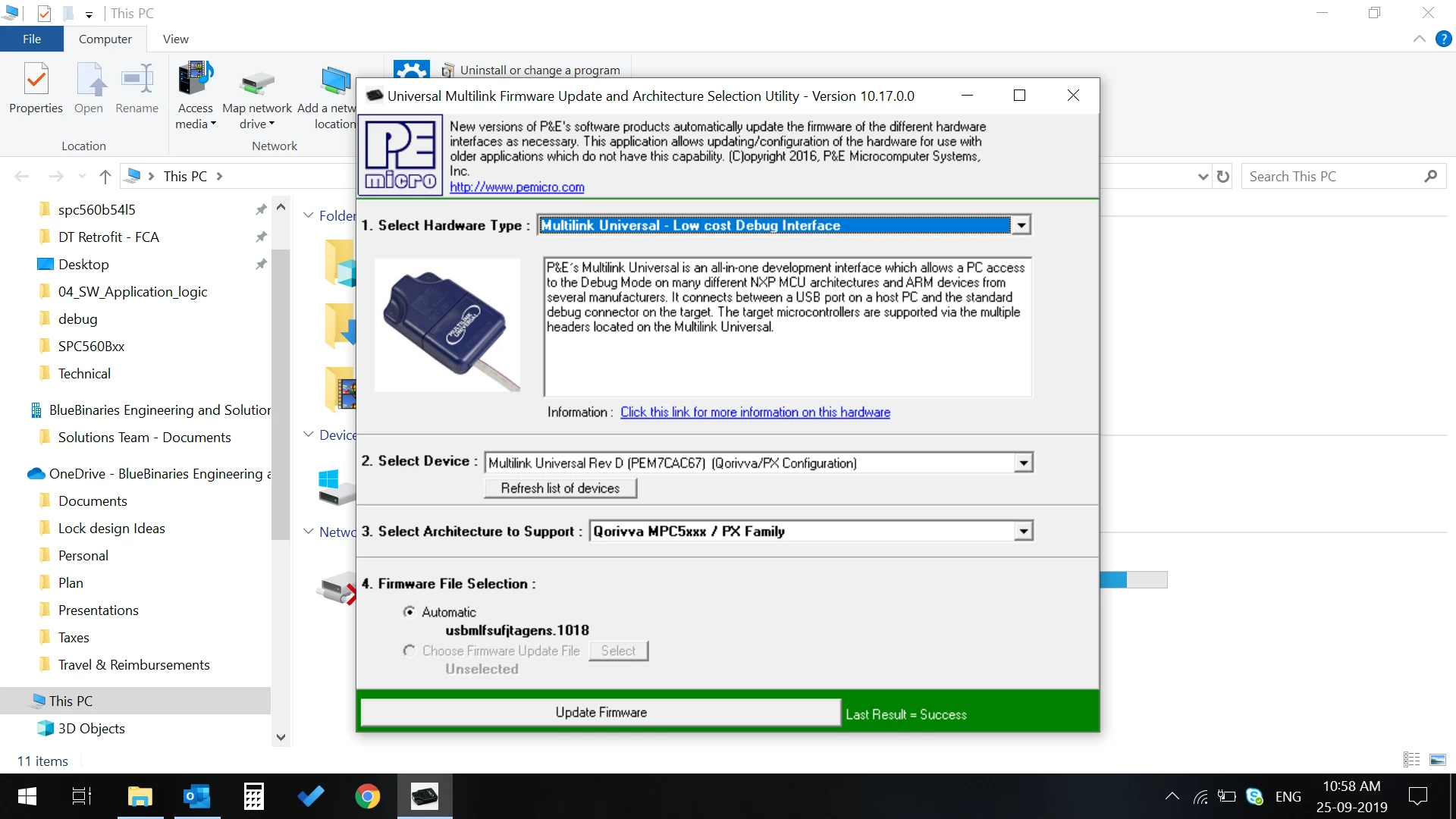Viewport: 1456px width, 819px height.
Task: Open the Select Hardware Type dropdown
Action: [x=1021, y=225]
